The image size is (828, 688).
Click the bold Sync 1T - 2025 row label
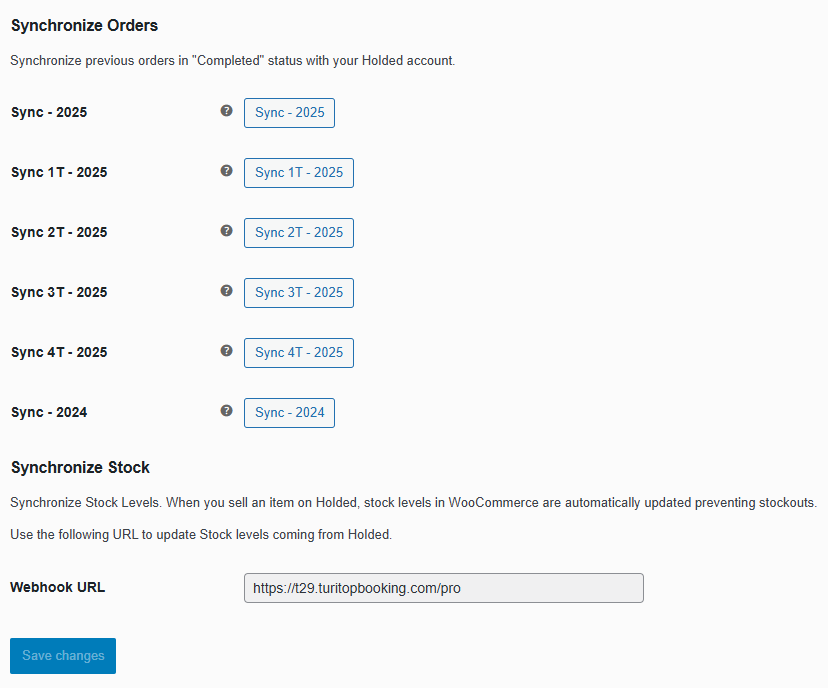coord(59,172)
